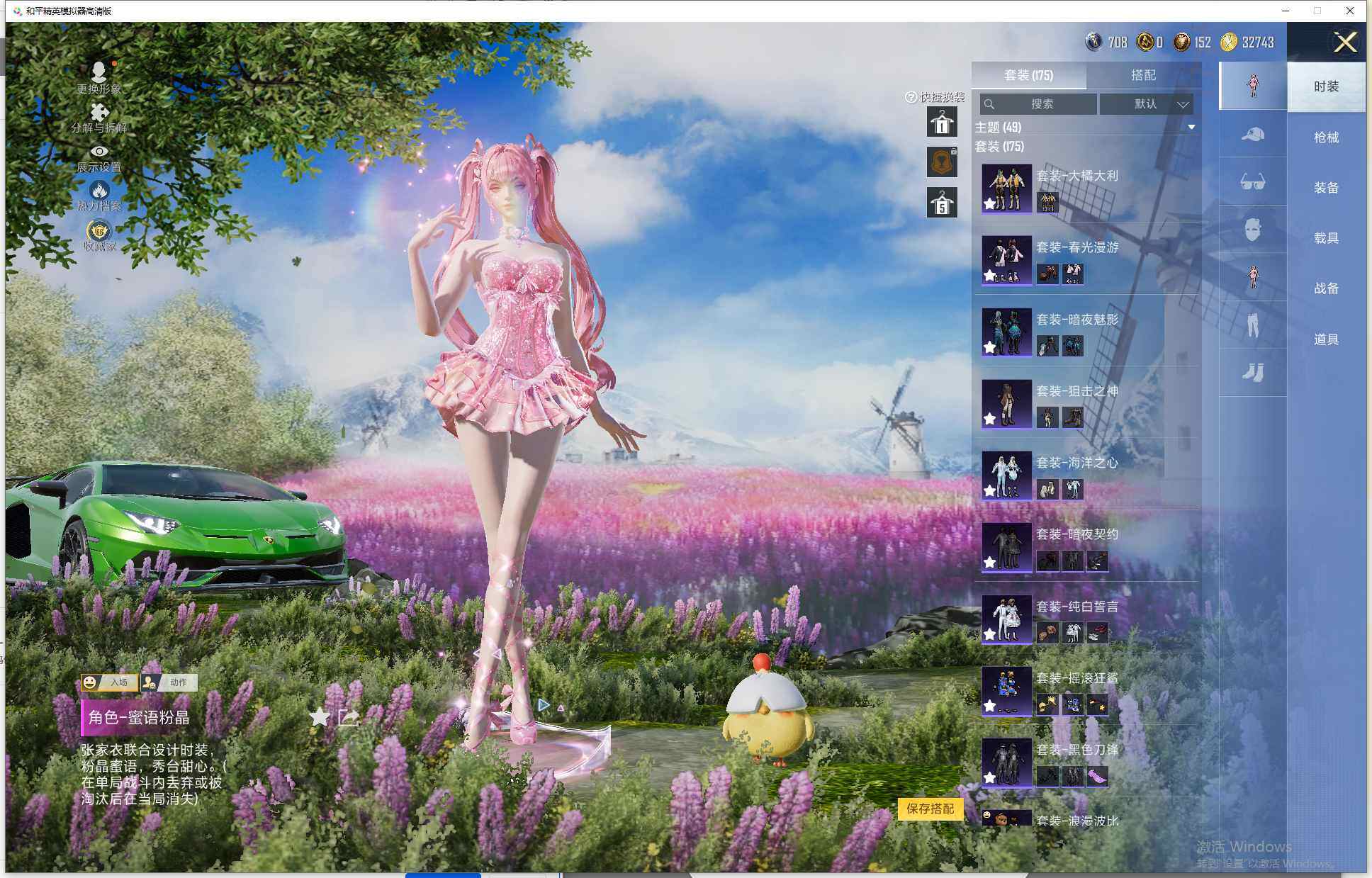The height and width of the screenshot is (878, 1372).
Task: Open 分解与拆解 puzzle piece icon
Action: 99,112
